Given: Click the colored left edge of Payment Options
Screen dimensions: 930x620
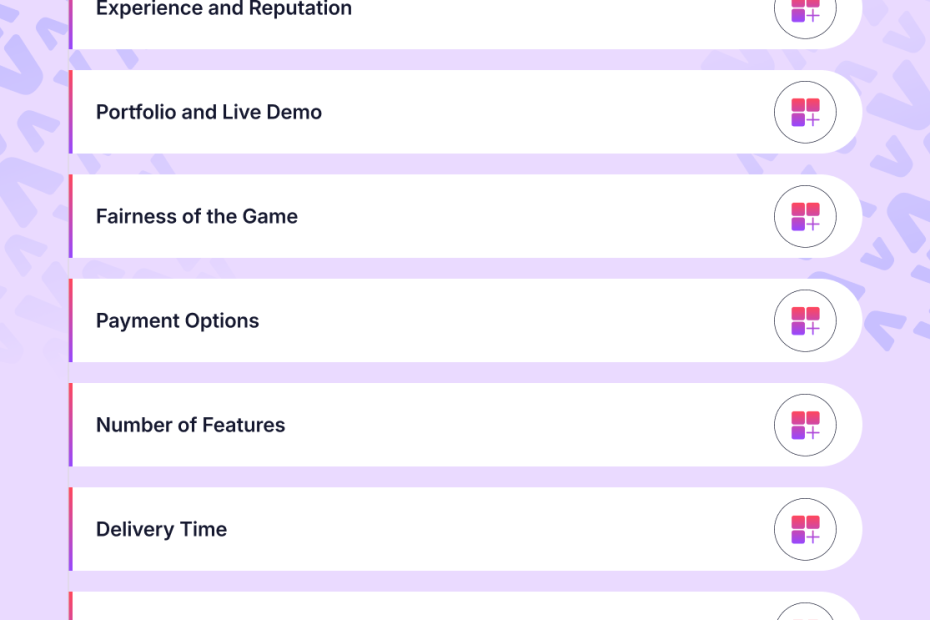Looking at the screenshot, I should 71,320.
